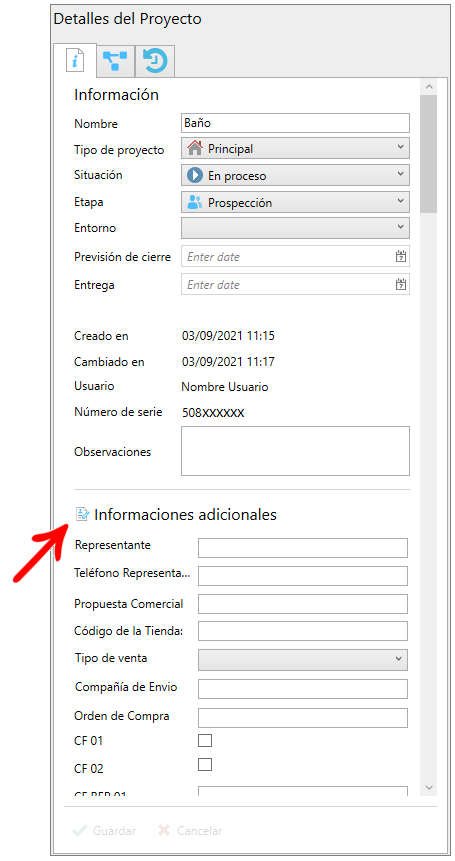Open calendar picker for Entrega
This screenshot has height=861, width=455.
click(x=401, y=284)
